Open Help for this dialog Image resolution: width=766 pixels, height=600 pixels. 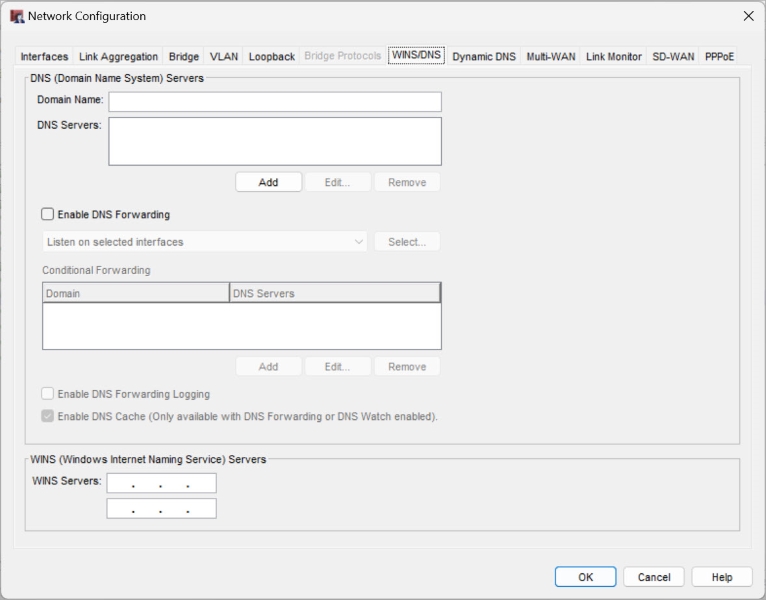pos(722,577)
